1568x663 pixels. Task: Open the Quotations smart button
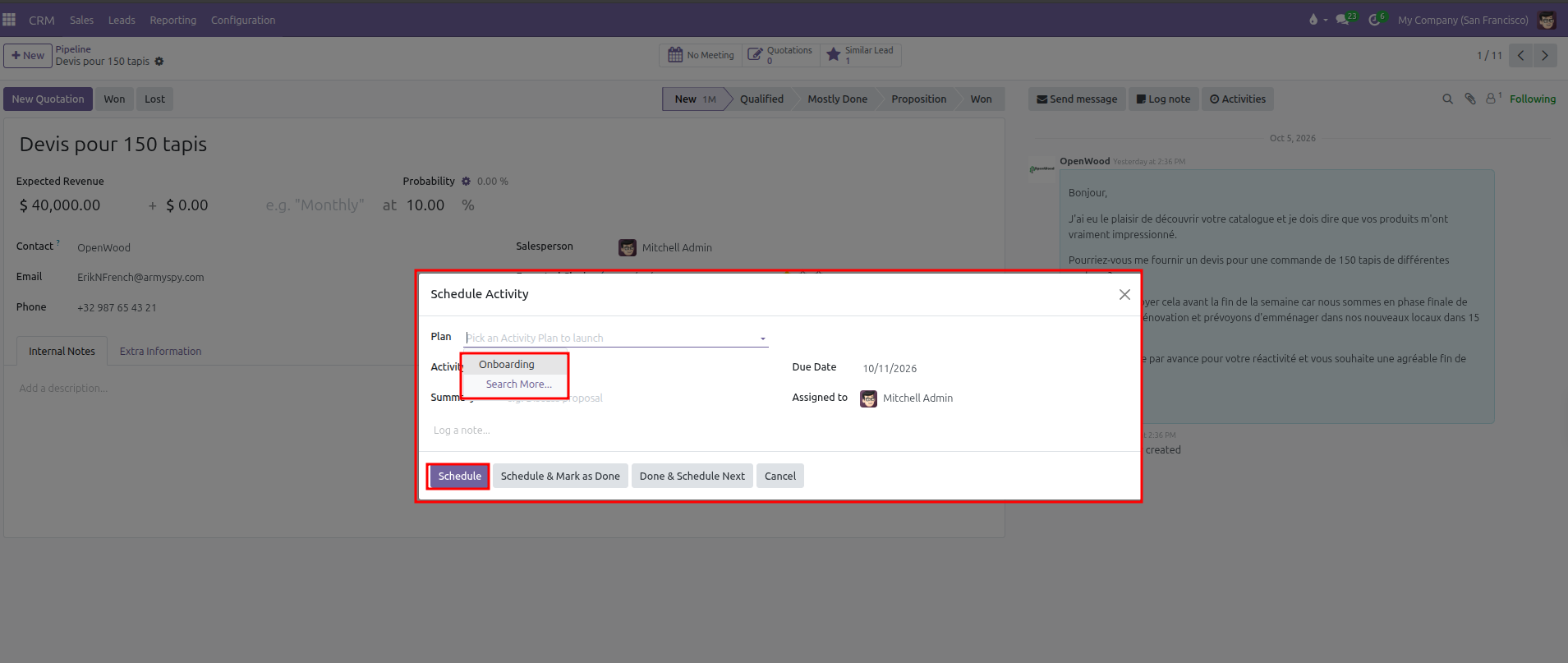[780, 55]
